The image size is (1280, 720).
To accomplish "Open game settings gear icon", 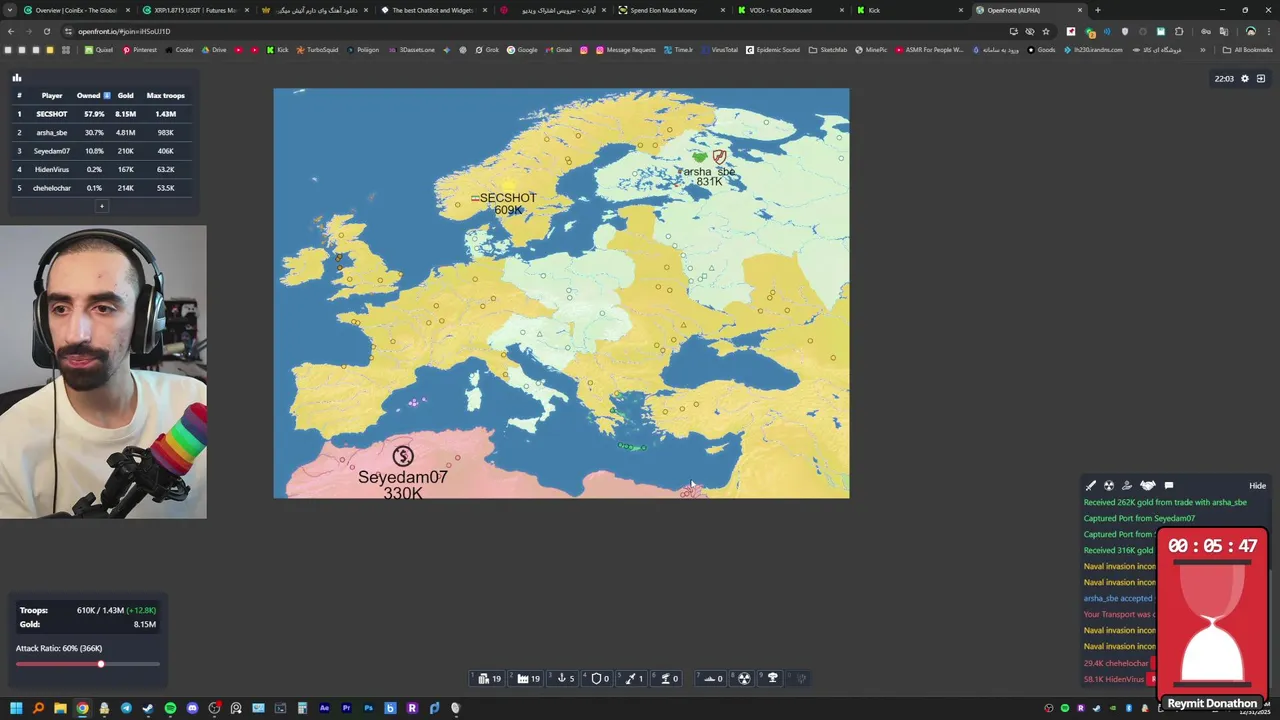I will (1245, 78).
